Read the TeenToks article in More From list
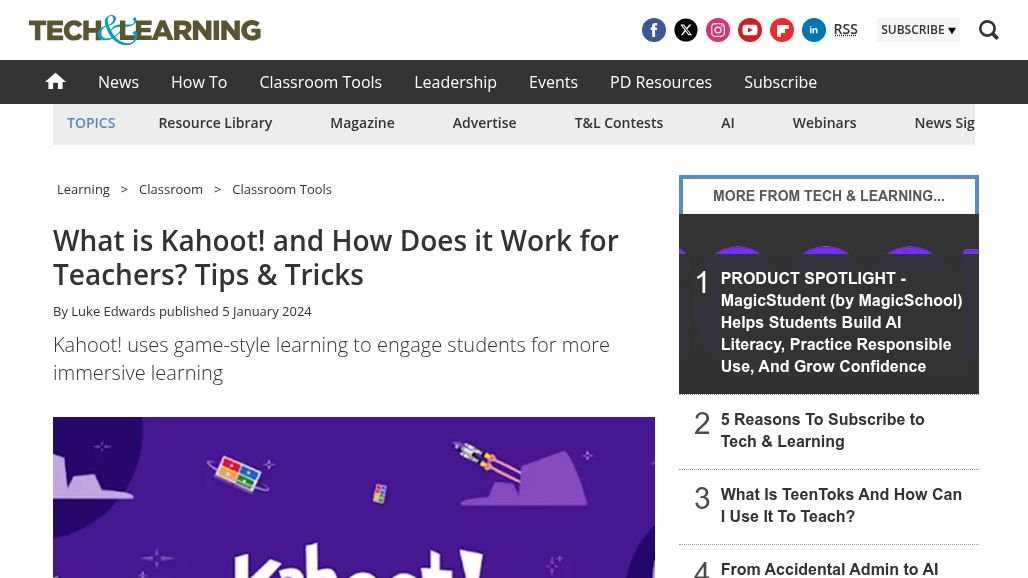The width and height of the screenshot is (1028, 578). [841, 505]
